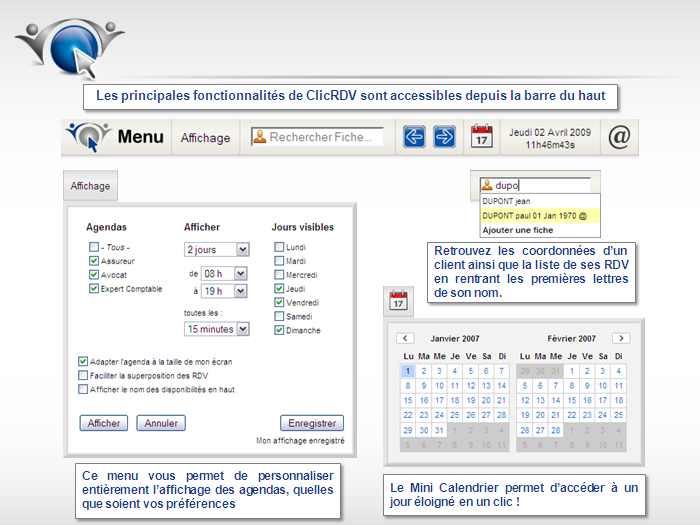Image resolution: width=700 pixels, height=525 pixels.
Task: Check the Mardi visible day checkbox
Action: click(x=279, y=261)
